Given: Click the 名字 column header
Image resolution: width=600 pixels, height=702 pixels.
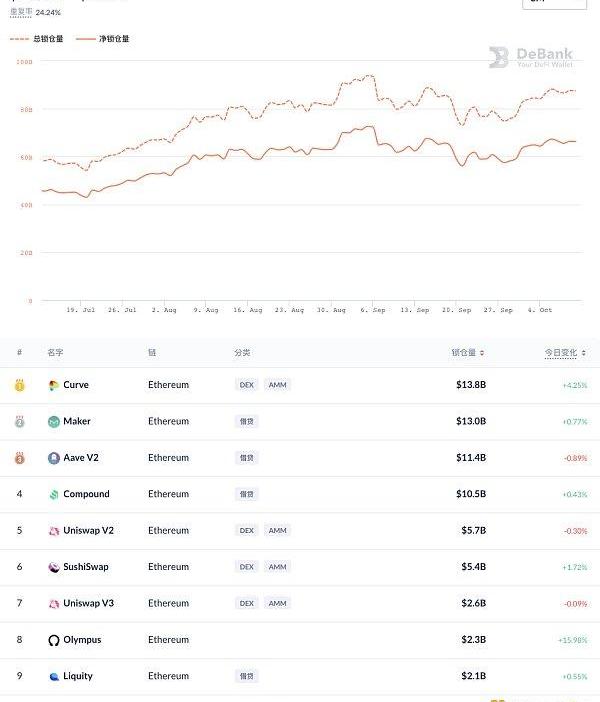Looking at the screenshot, I should click(x=55, y=352).
